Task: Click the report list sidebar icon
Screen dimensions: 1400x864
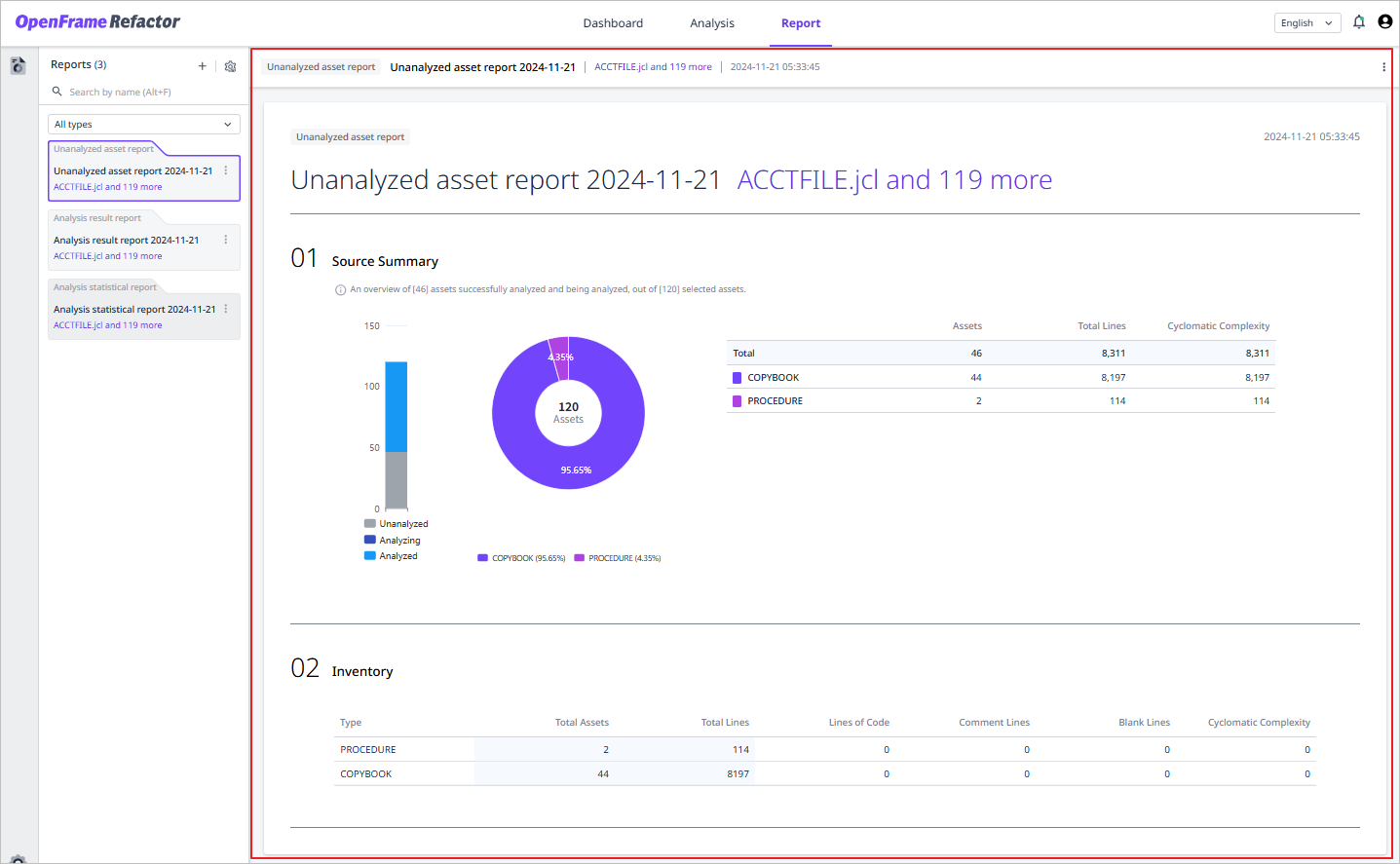Action: [18, 65]
